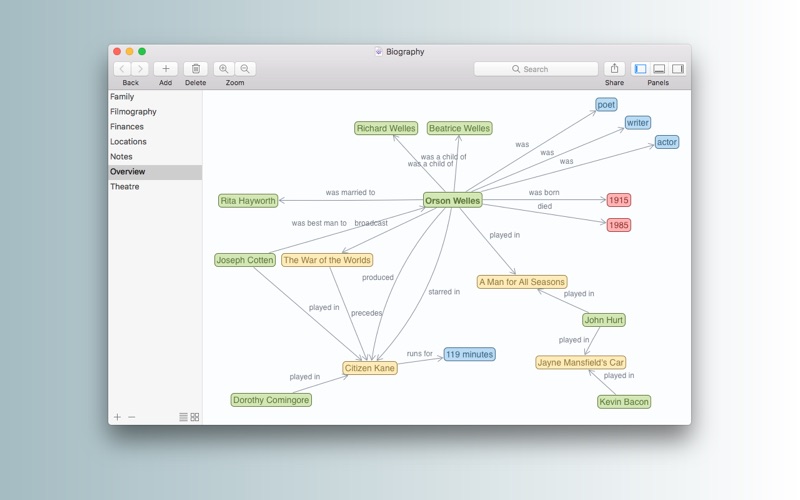Image resolution: width=800 pixels, height=500 pixels.
Task: Toggle the left sidebar panel
Action: pyautogui.click(x=640, y=69)
